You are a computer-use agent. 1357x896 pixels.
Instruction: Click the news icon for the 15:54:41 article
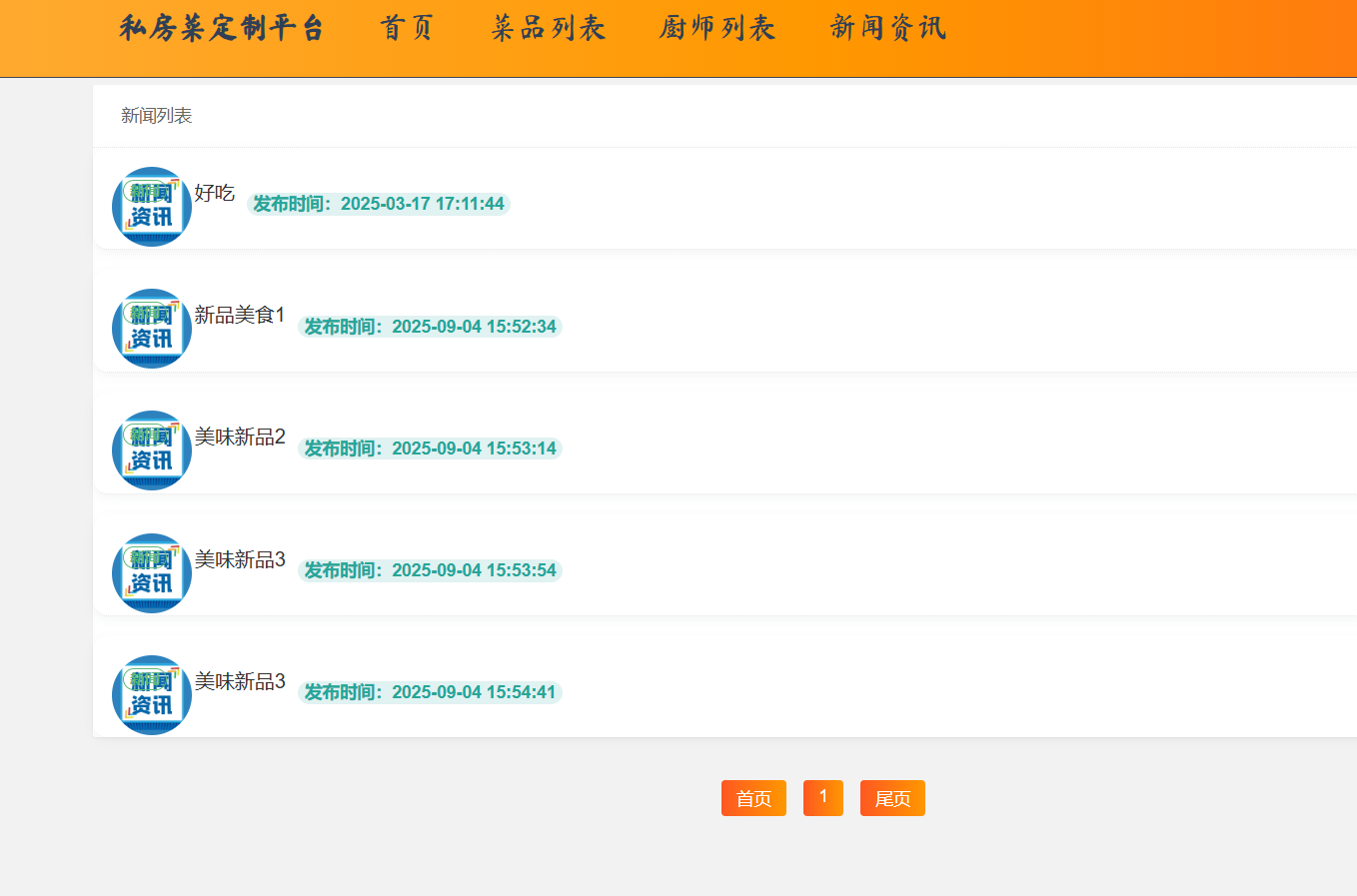click(x=152, y=695)
